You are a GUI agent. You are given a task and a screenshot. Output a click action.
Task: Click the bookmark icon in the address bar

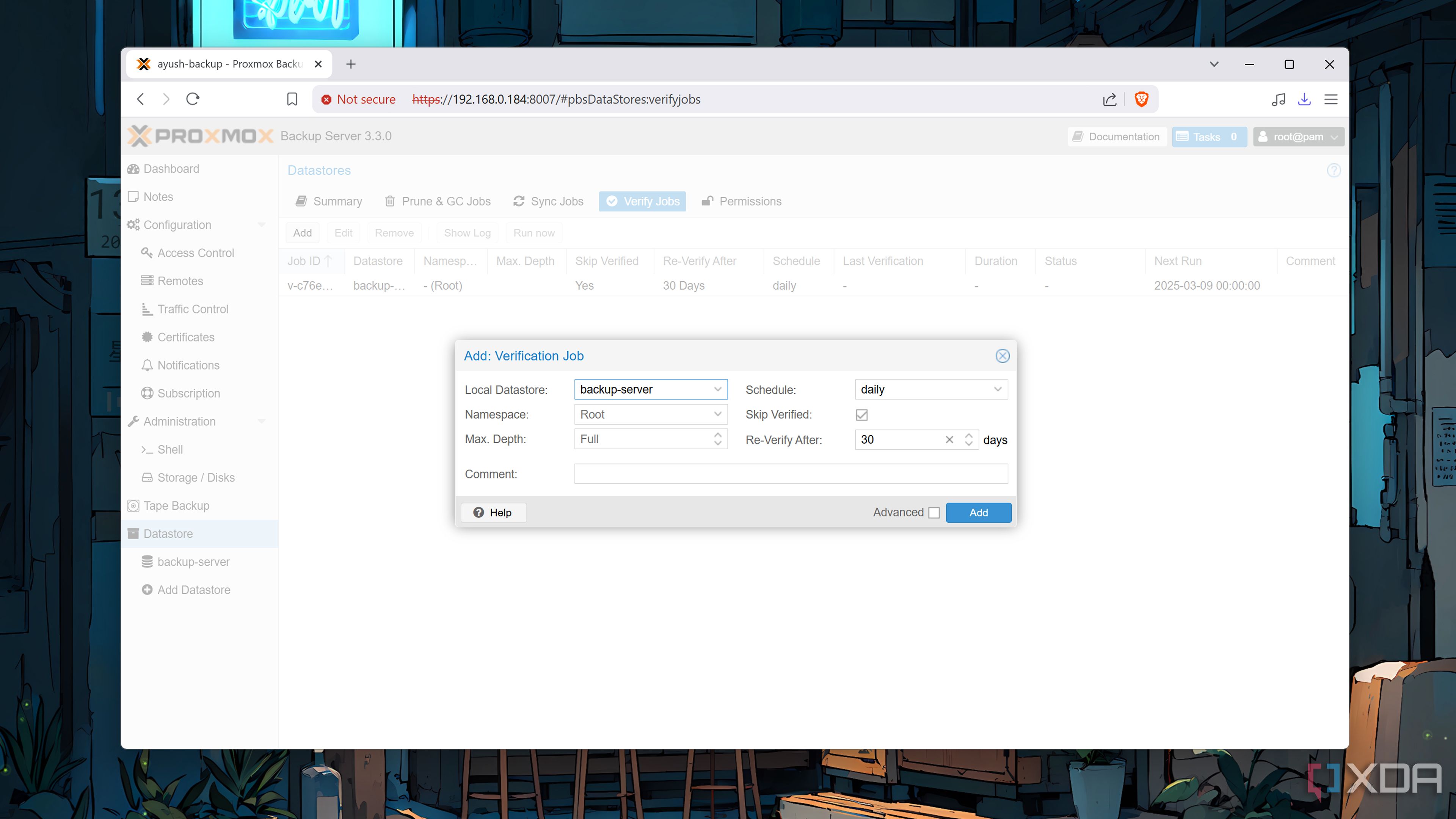[292, 99]
